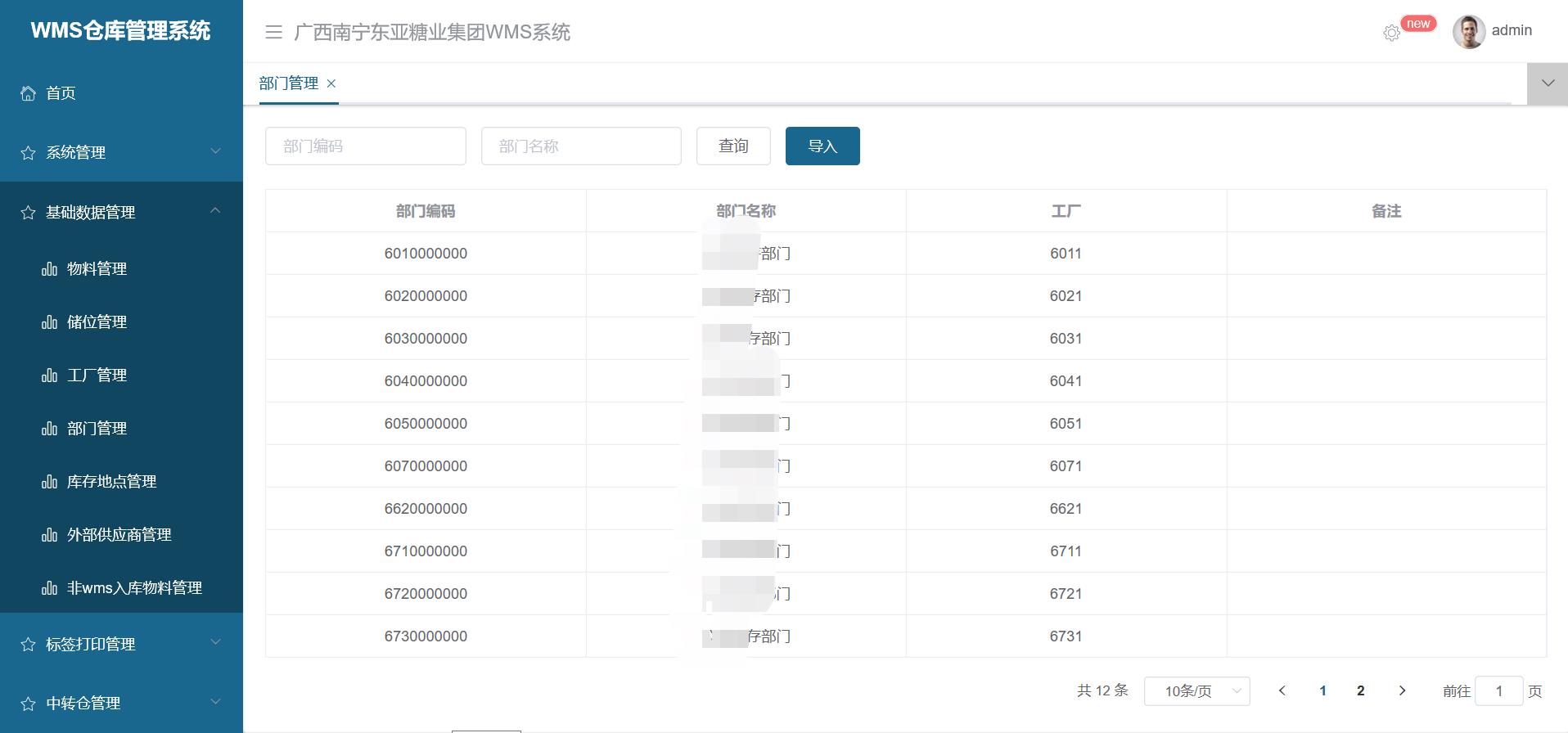Click the star icon beside 系统管理

28,153
